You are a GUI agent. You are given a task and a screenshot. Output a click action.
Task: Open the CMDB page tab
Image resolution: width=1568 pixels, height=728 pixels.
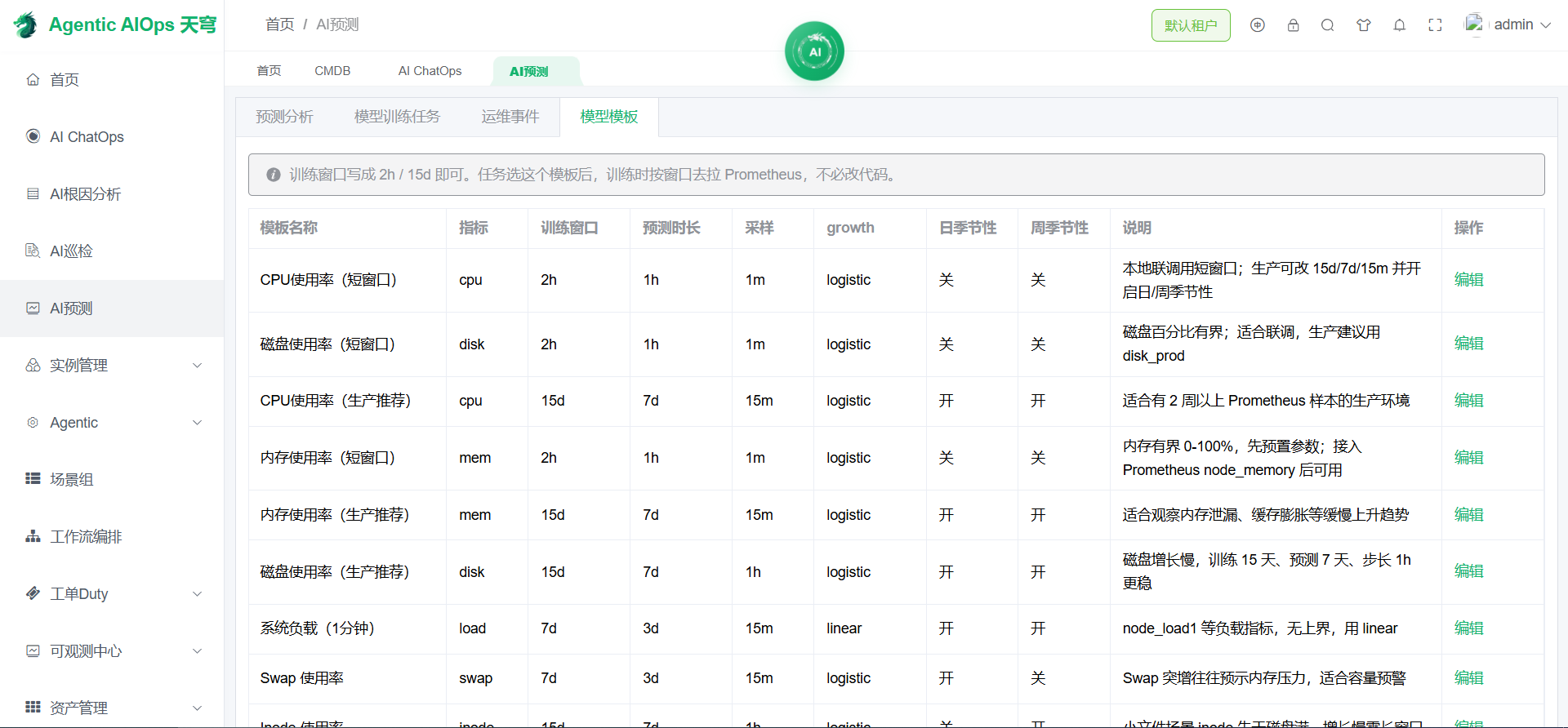click(x=332, y=71)
